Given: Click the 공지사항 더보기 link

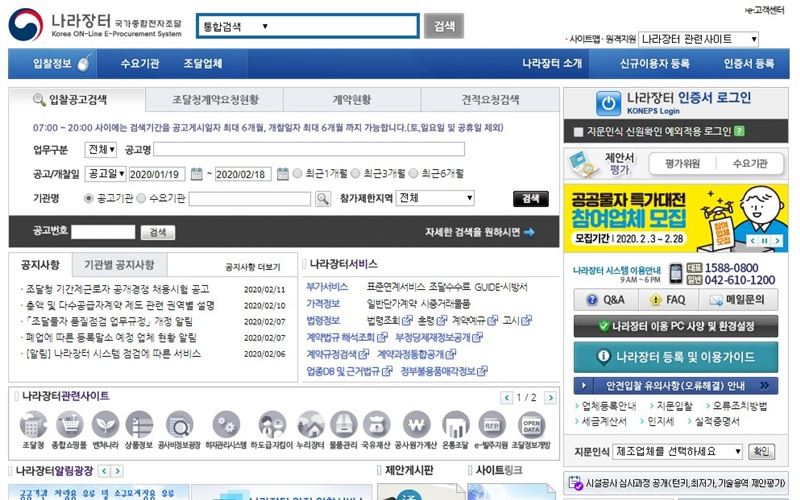Looking at the screenshot, I should [253, 267].
